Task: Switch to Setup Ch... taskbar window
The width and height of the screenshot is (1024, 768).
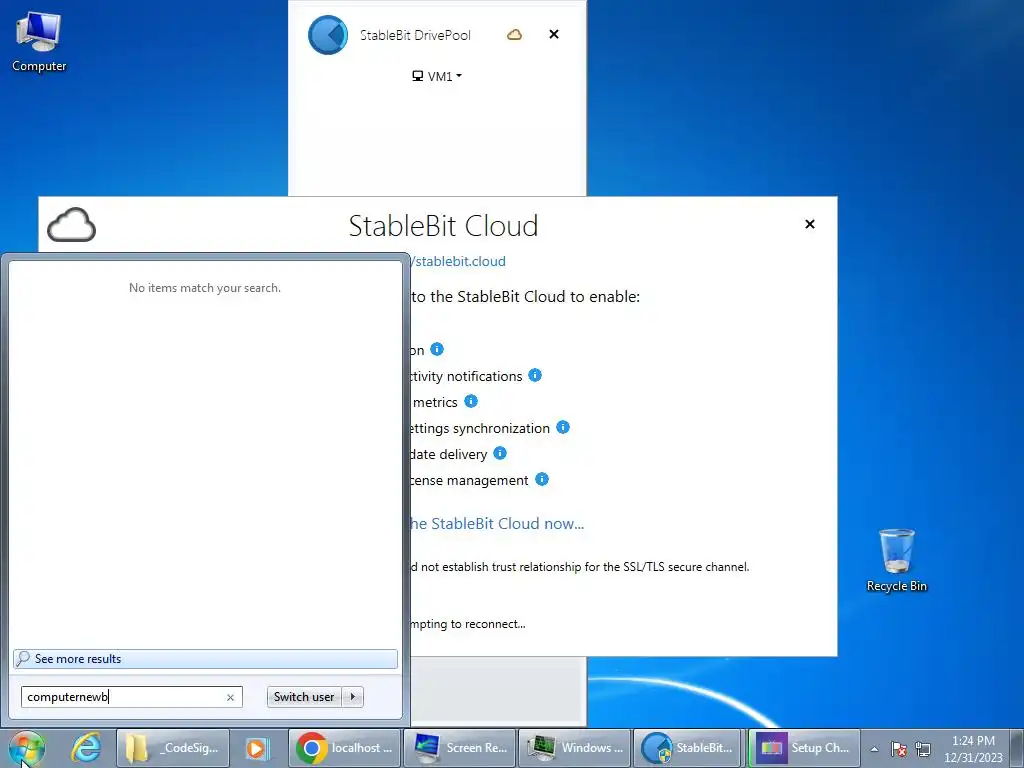Action: [805, 748]
